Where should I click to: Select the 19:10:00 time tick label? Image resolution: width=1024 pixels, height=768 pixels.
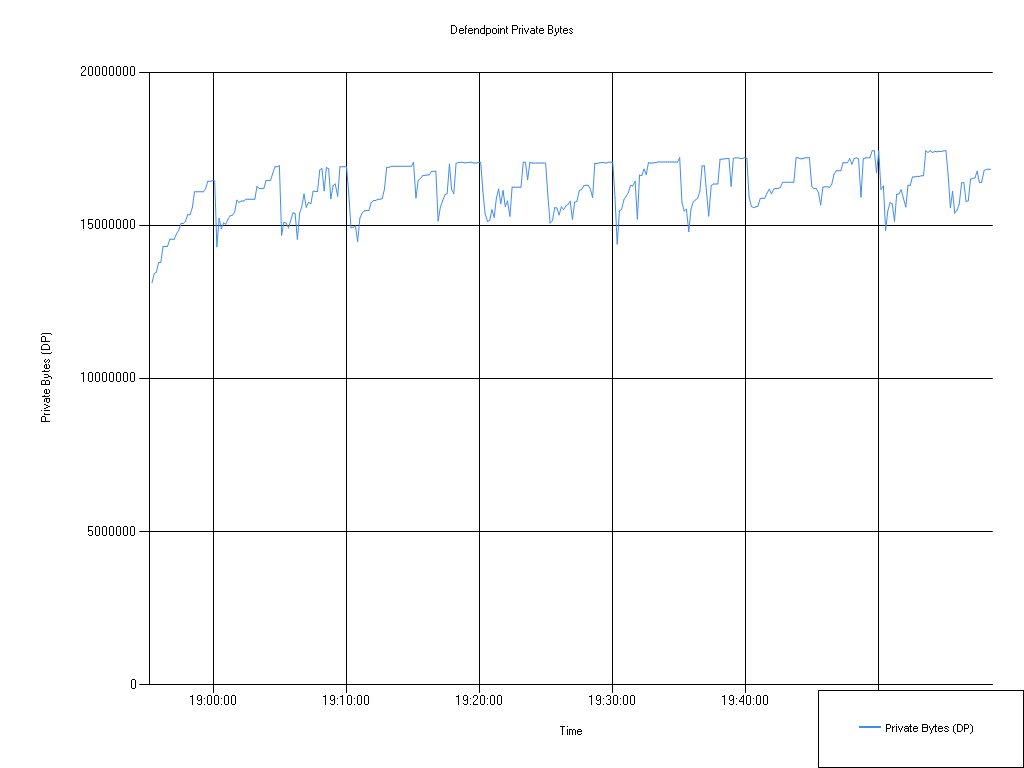coord(347,701)
